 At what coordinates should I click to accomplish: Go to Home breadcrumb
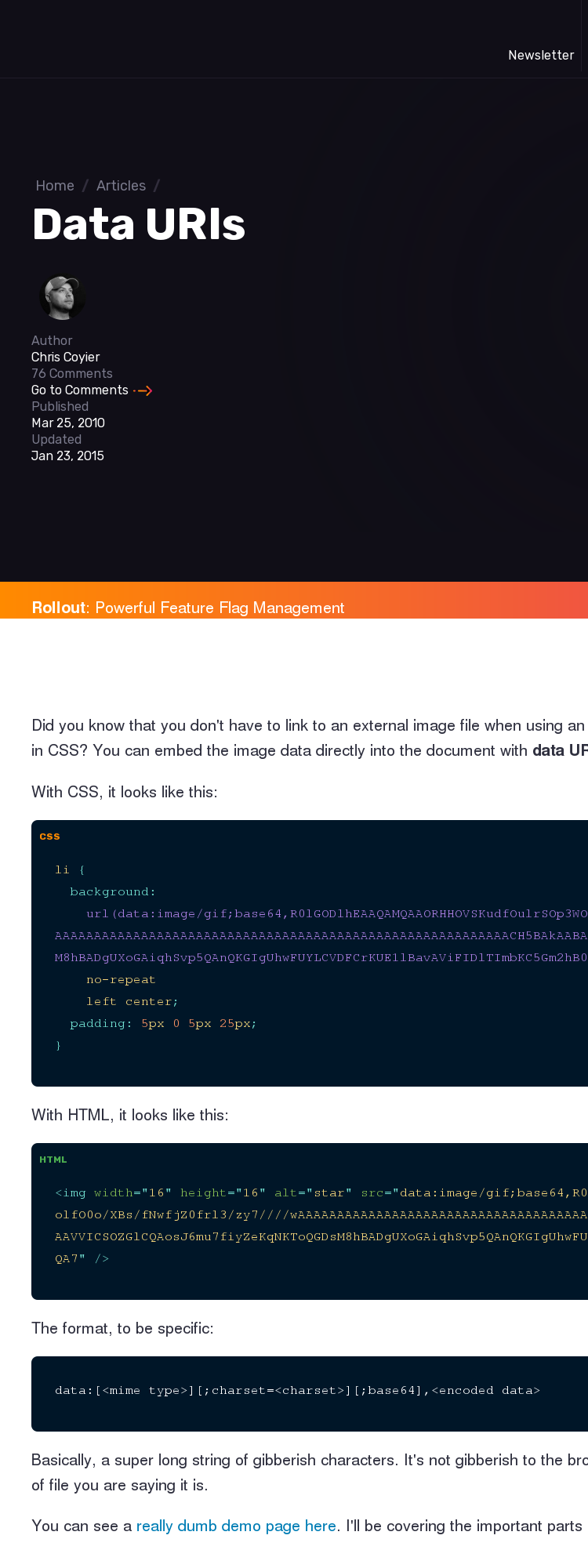coord(55,186)
